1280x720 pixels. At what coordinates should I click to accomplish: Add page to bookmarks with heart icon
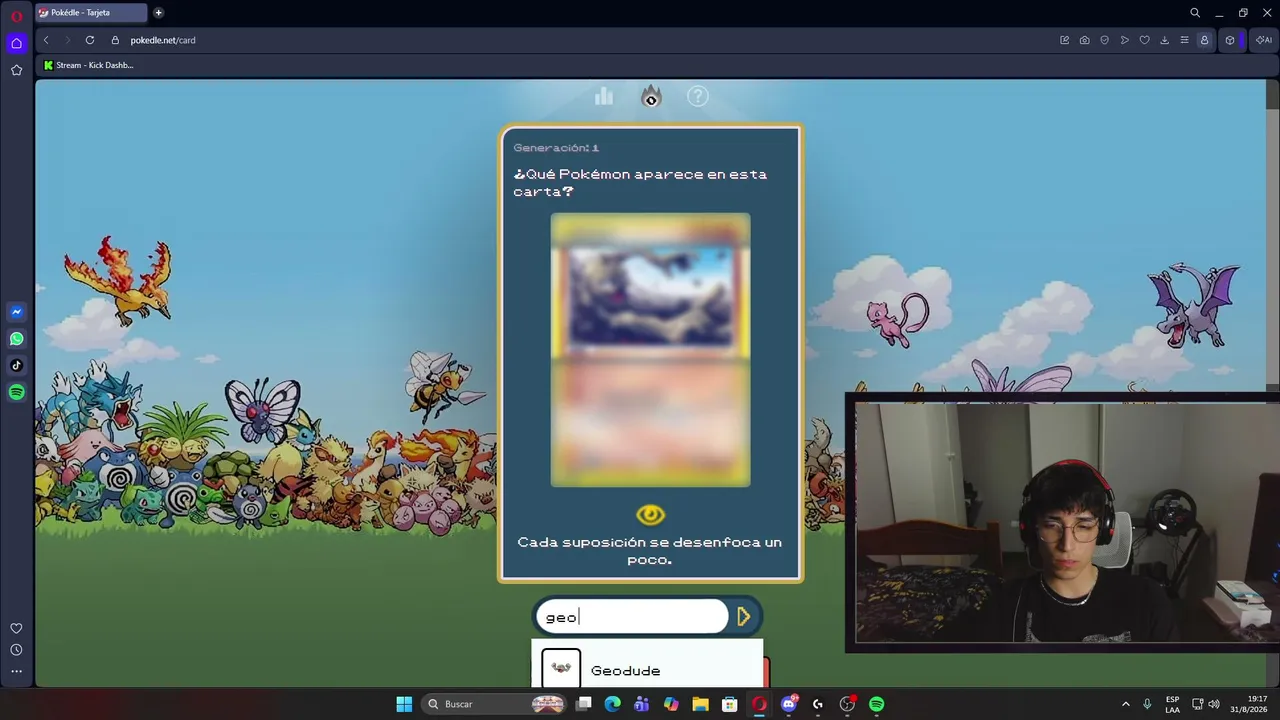pos(1145,40)
